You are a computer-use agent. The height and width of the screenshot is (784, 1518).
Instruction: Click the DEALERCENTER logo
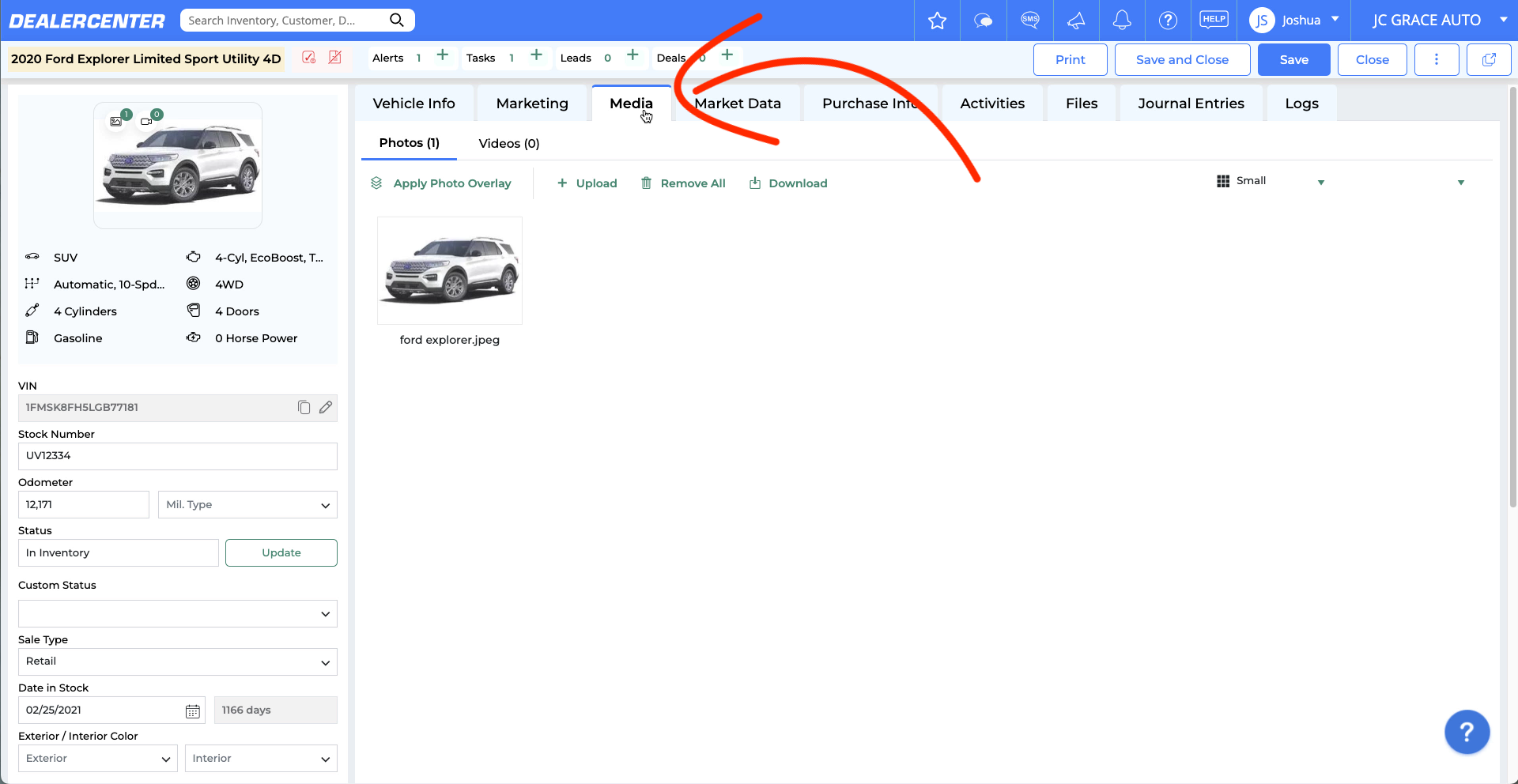(87, 21)
